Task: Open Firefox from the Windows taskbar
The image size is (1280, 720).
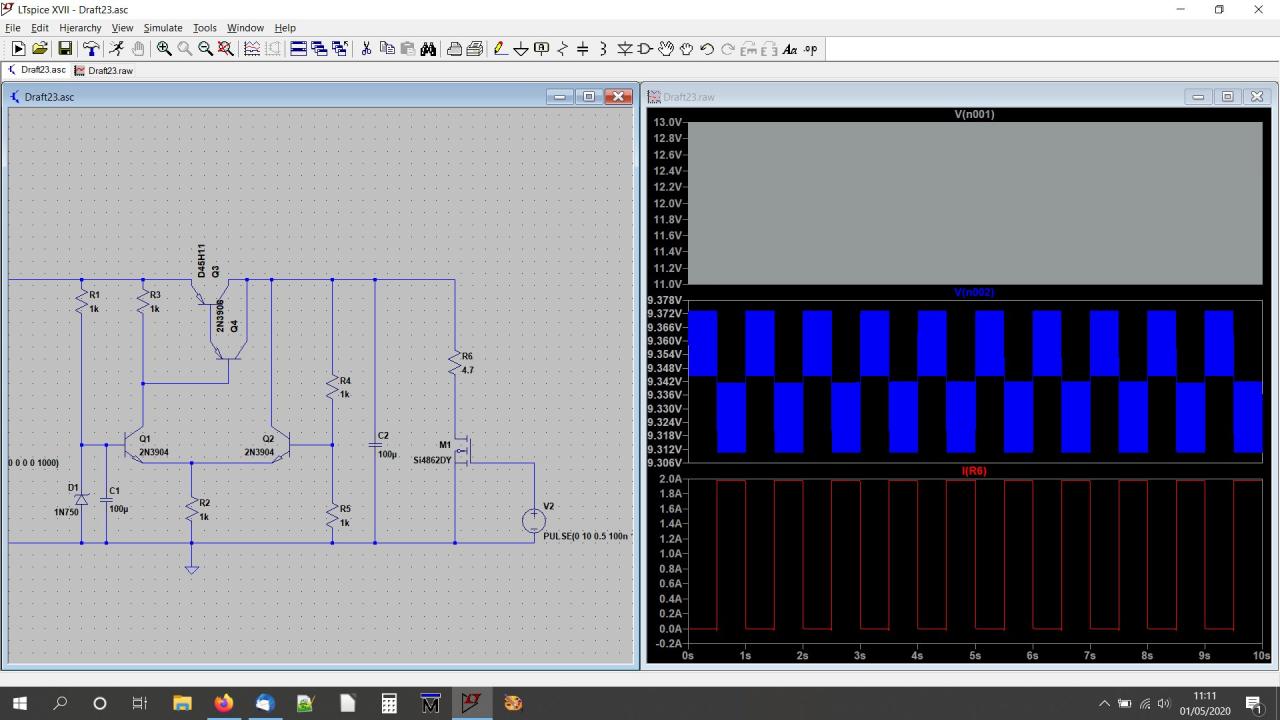Action: click(223, 703)
